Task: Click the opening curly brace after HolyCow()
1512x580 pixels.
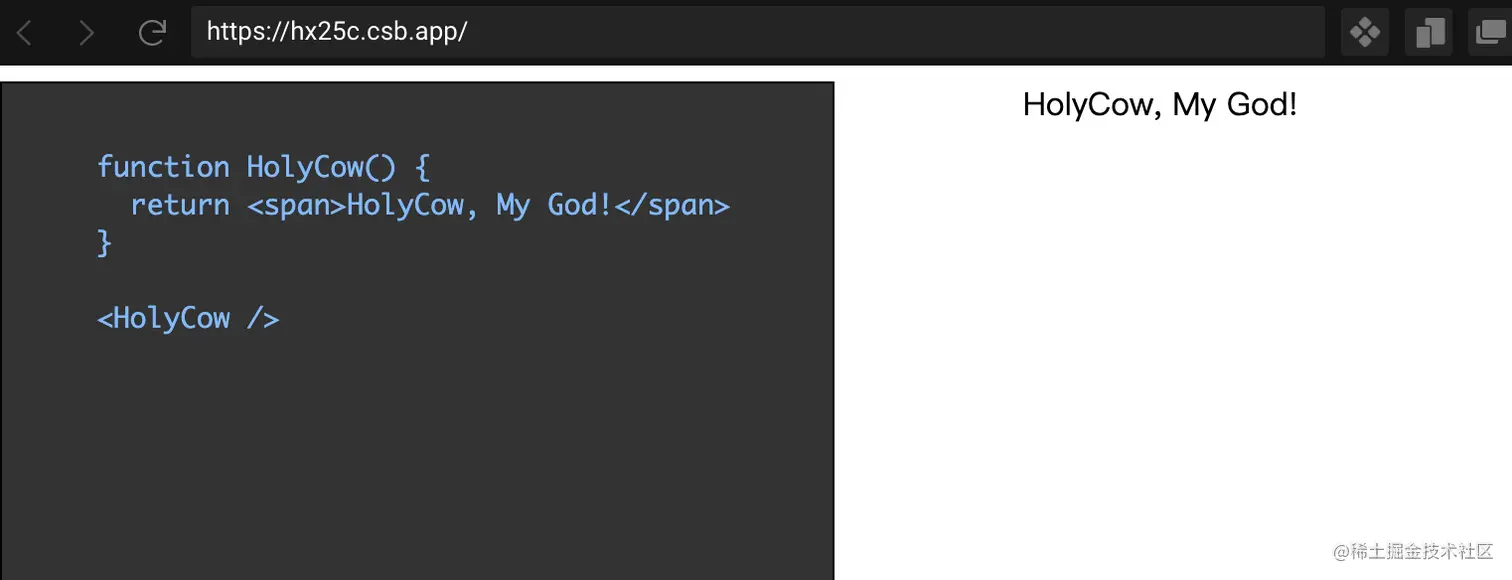Action: (421, 166)
